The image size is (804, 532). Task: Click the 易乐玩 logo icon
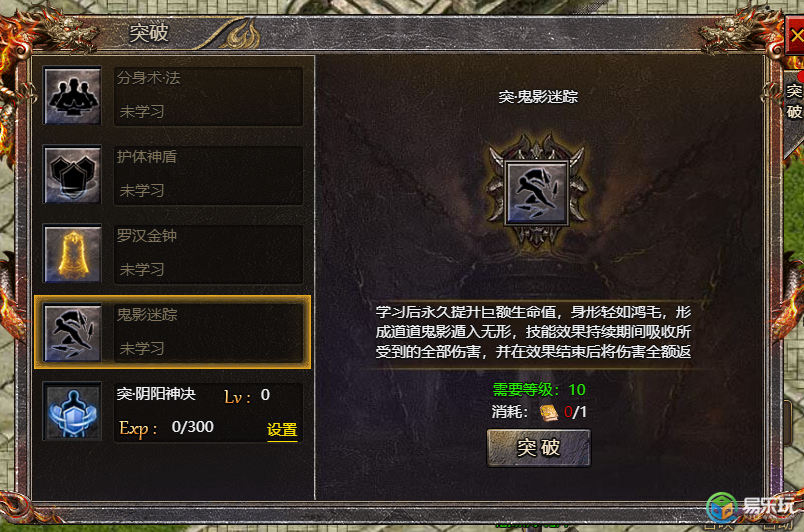tap(722, 508)
